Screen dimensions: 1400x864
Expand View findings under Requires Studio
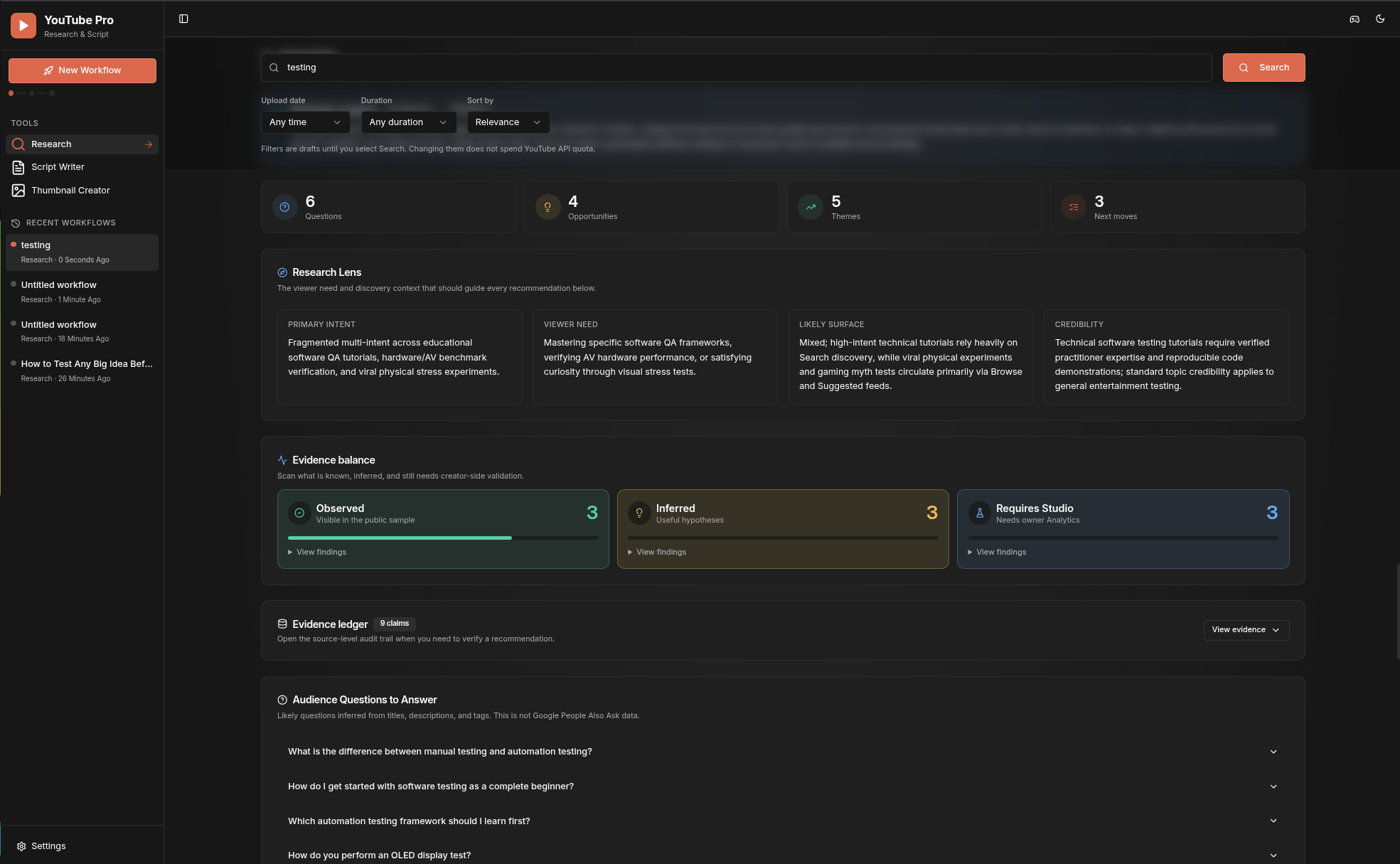point(997,552)
